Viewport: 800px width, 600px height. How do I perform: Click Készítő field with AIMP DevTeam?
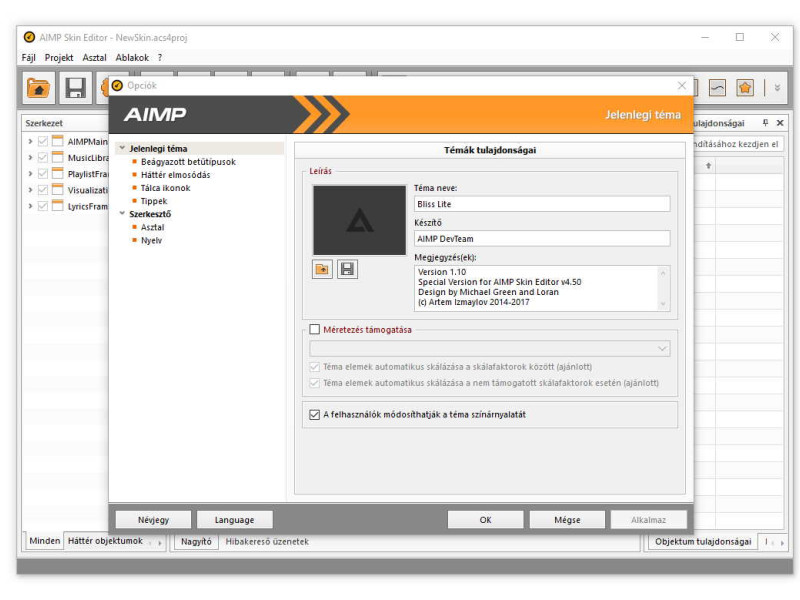(x=542, y=238)
